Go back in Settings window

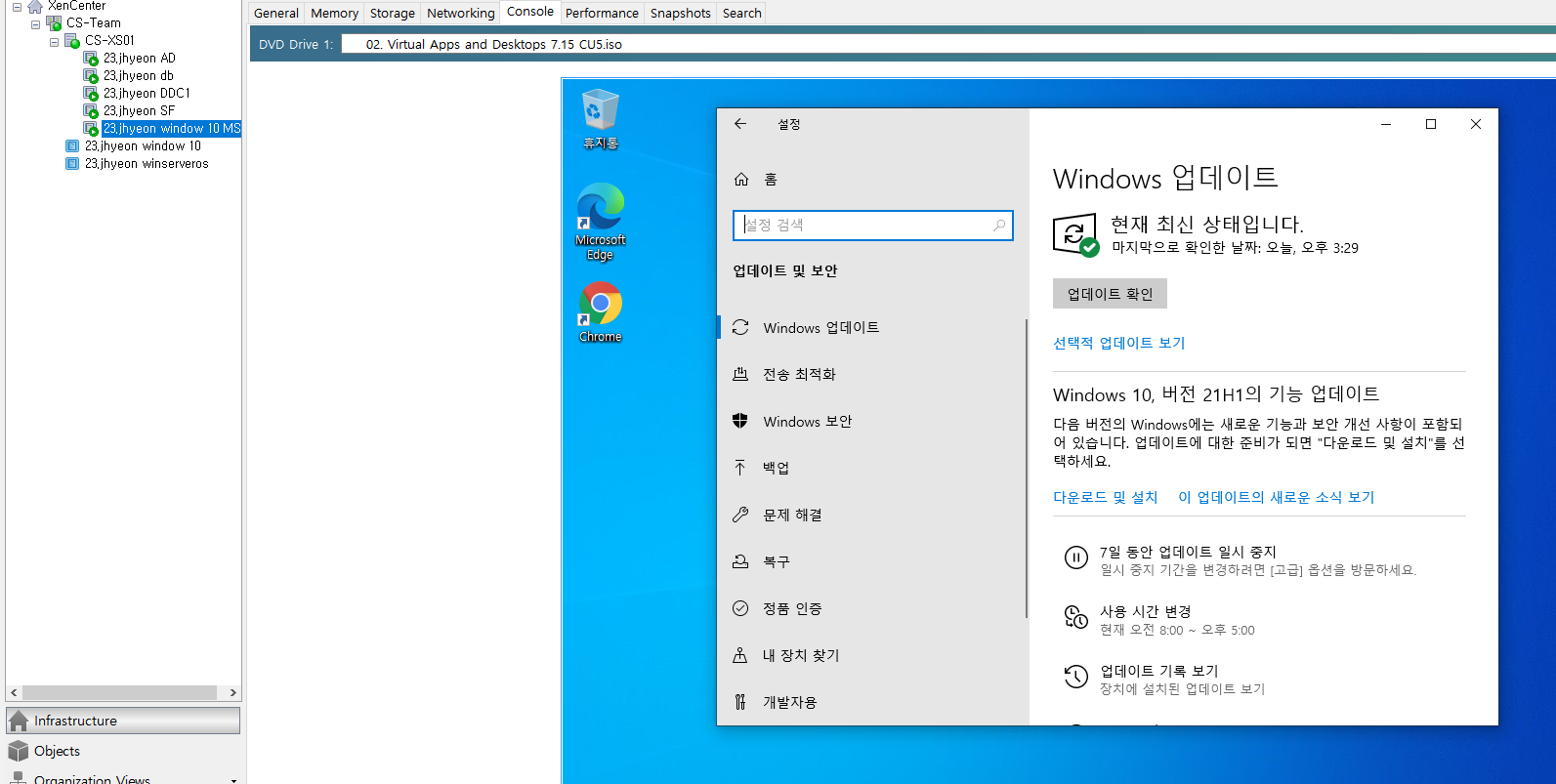click(740, 124)
